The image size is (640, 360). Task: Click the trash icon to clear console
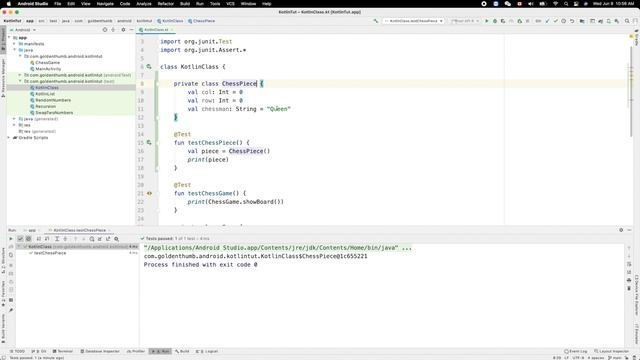(629, 288)
